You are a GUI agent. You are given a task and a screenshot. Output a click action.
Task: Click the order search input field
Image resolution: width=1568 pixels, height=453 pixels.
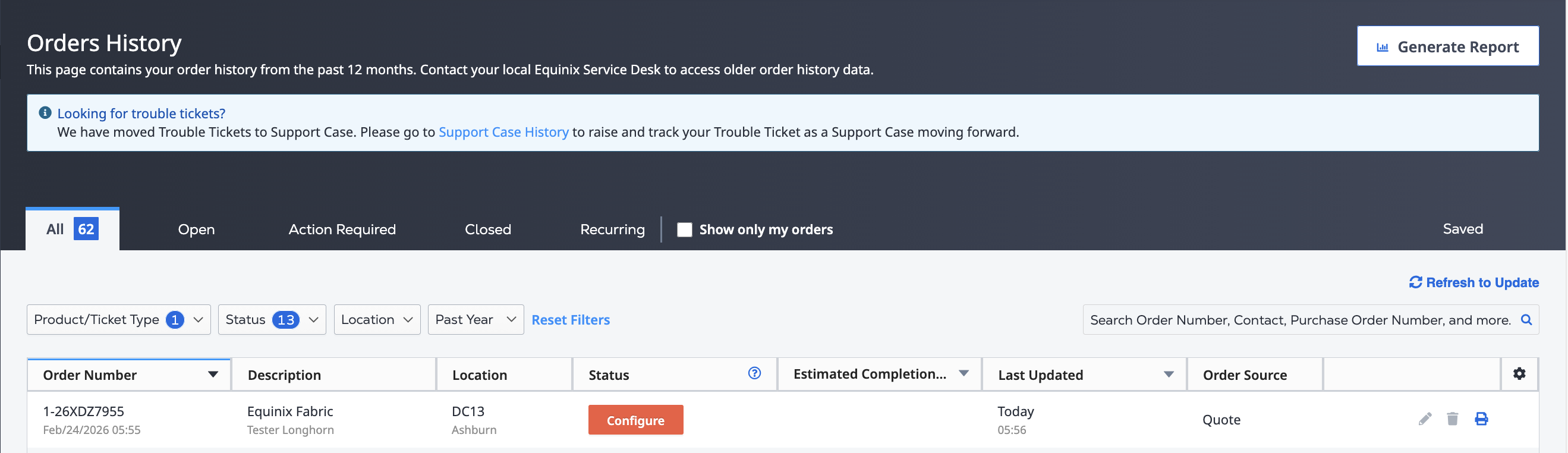[1300, 320]
